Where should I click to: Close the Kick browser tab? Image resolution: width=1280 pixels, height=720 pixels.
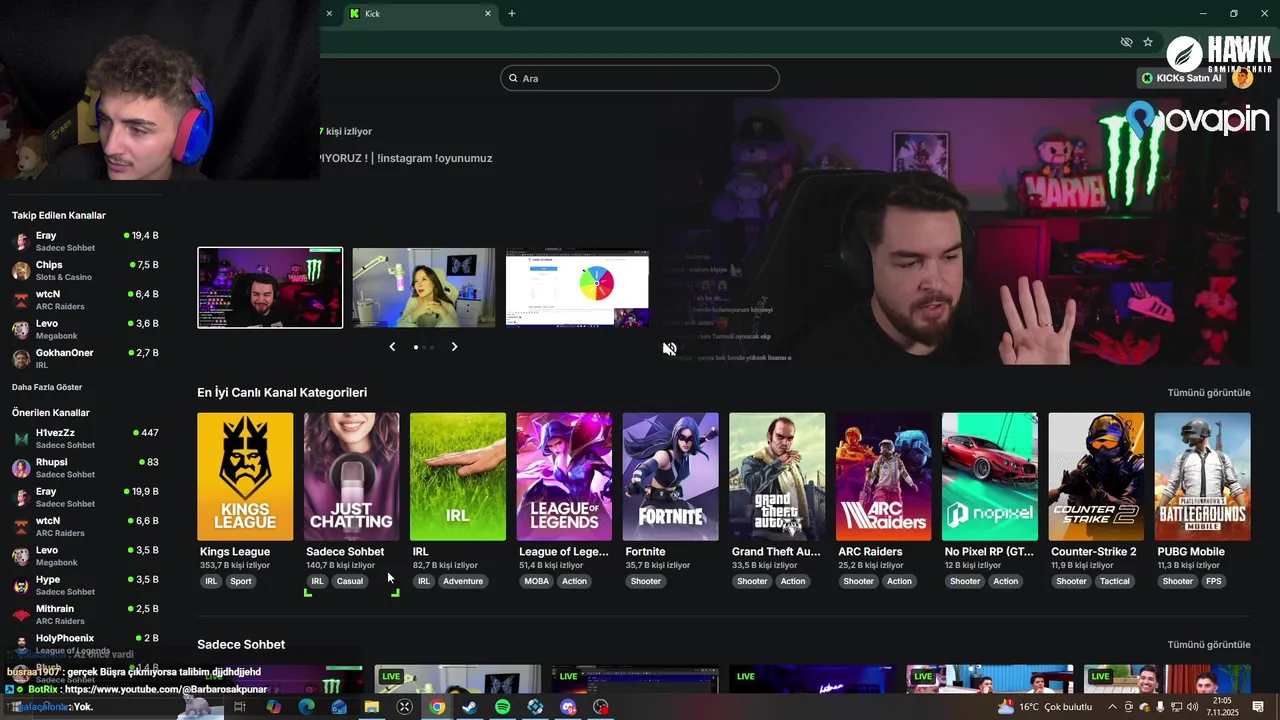tap(488, 14)
